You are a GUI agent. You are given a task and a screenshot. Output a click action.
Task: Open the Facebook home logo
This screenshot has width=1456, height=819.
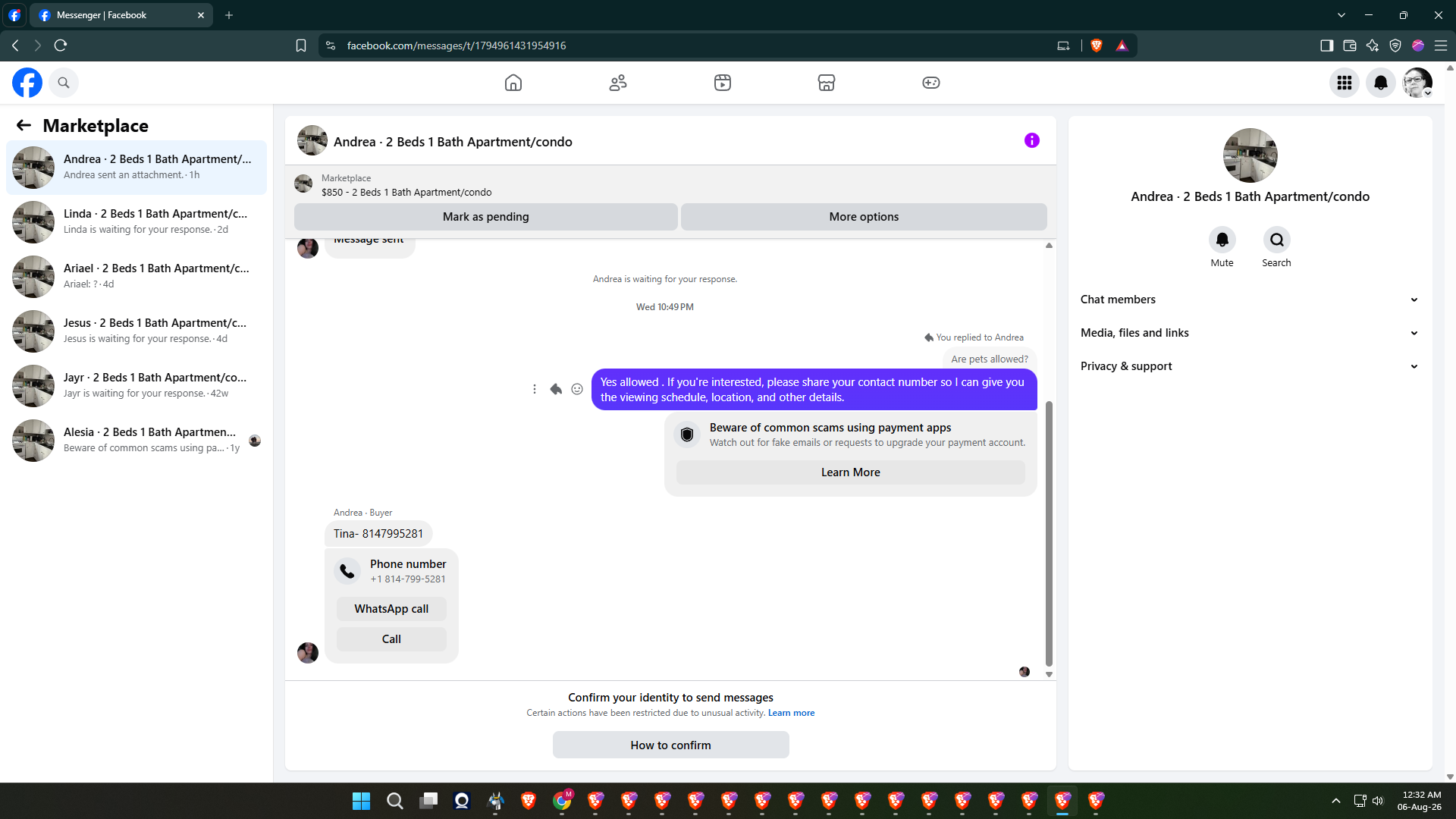(x=27, y=83)
